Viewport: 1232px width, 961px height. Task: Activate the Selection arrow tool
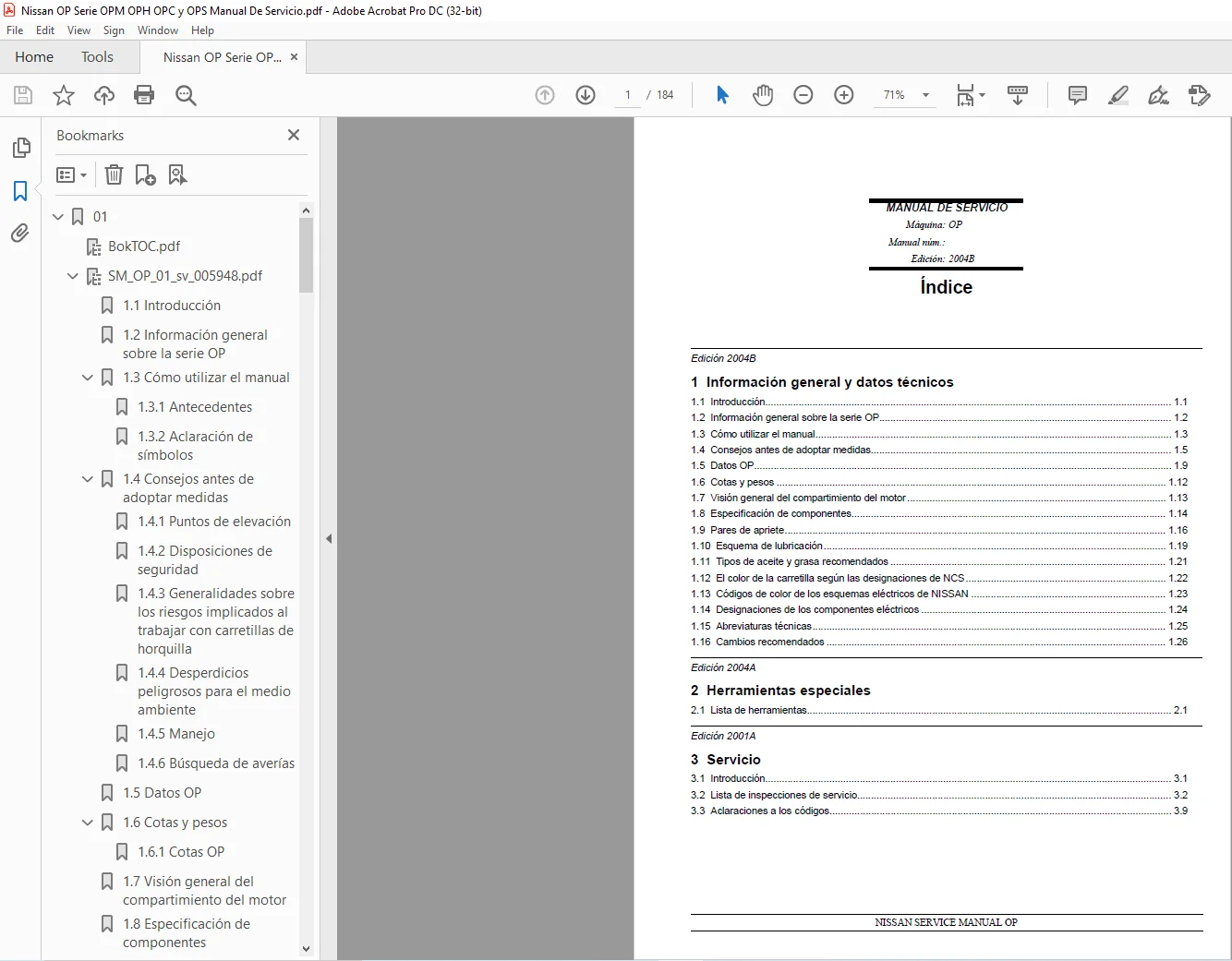coord(722,95)
